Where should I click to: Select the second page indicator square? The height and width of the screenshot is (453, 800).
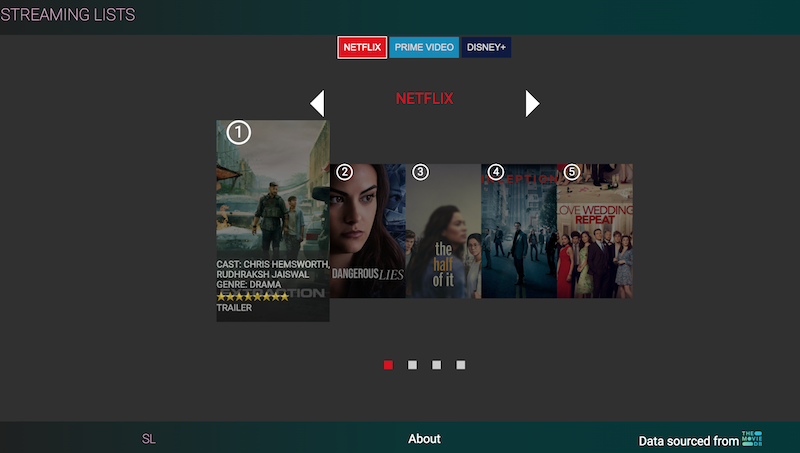coord(412,365)
